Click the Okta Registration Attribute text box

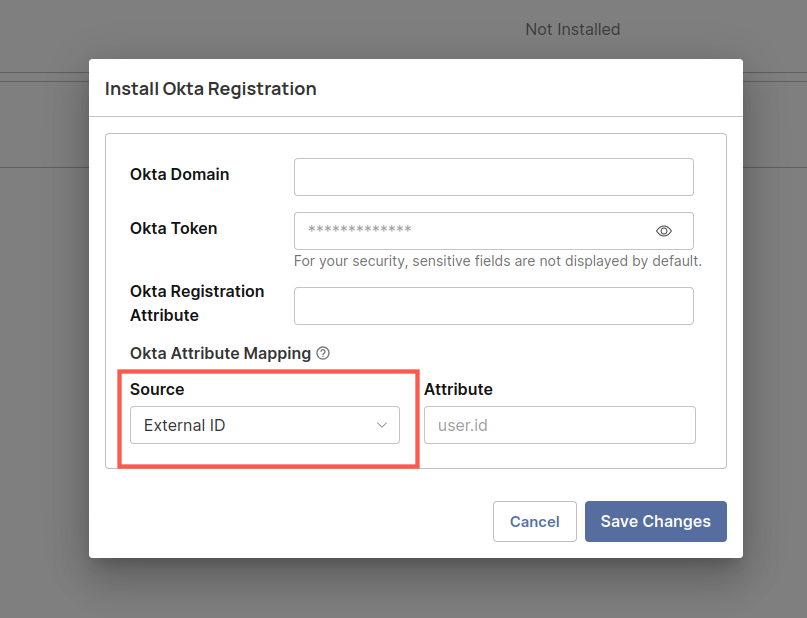[493, 305]
